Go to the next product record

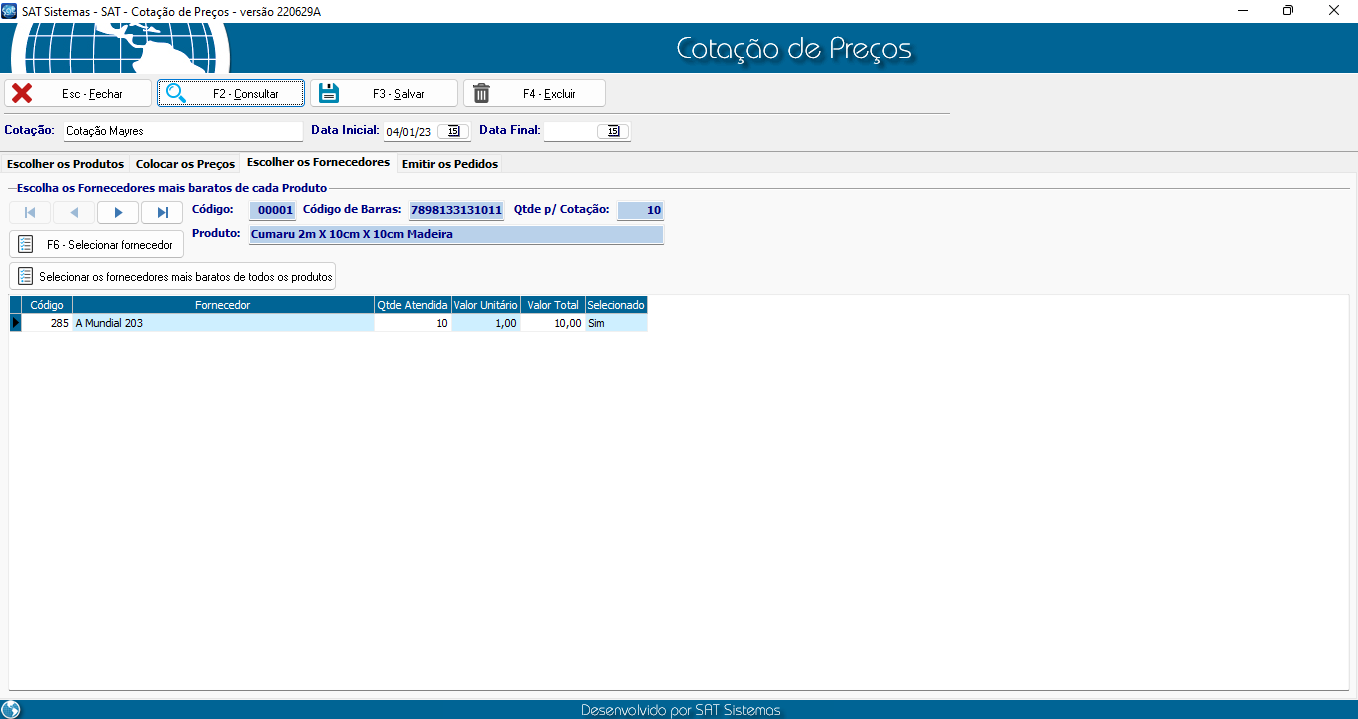(x=118, y=212)
